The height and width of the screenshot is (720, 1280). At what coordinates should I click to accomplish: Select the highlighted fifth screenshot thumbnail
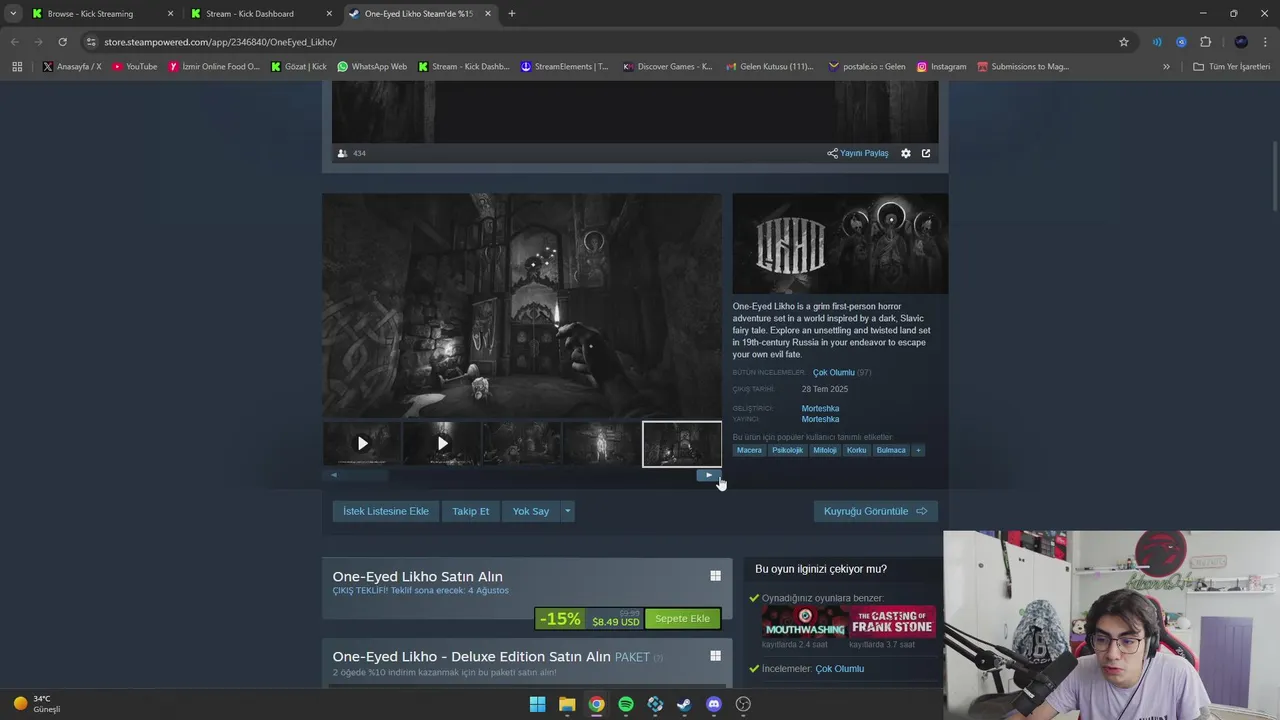pos(682,444)
